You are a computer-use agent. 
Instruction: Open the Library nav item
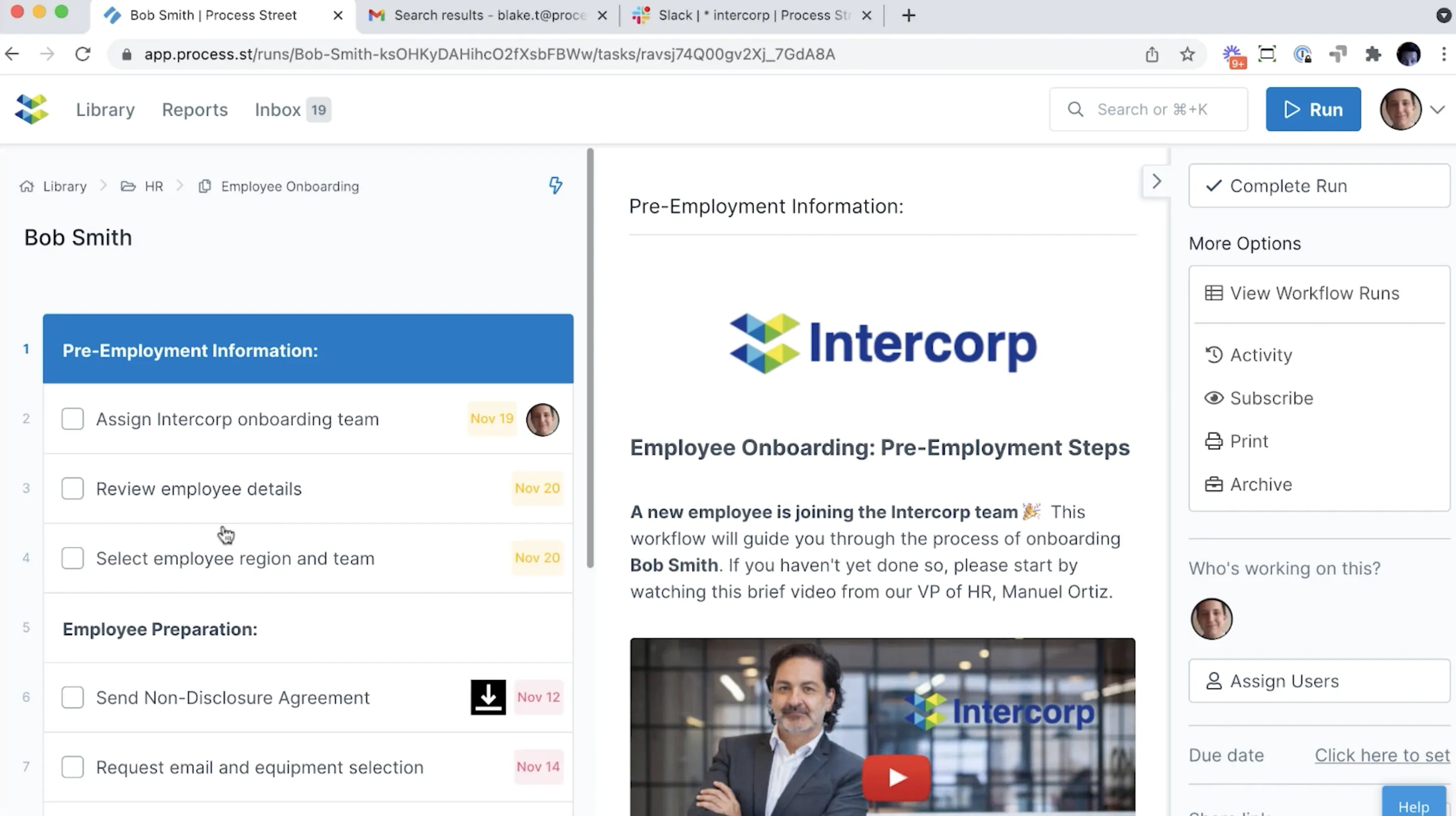(x=105, y=110)
